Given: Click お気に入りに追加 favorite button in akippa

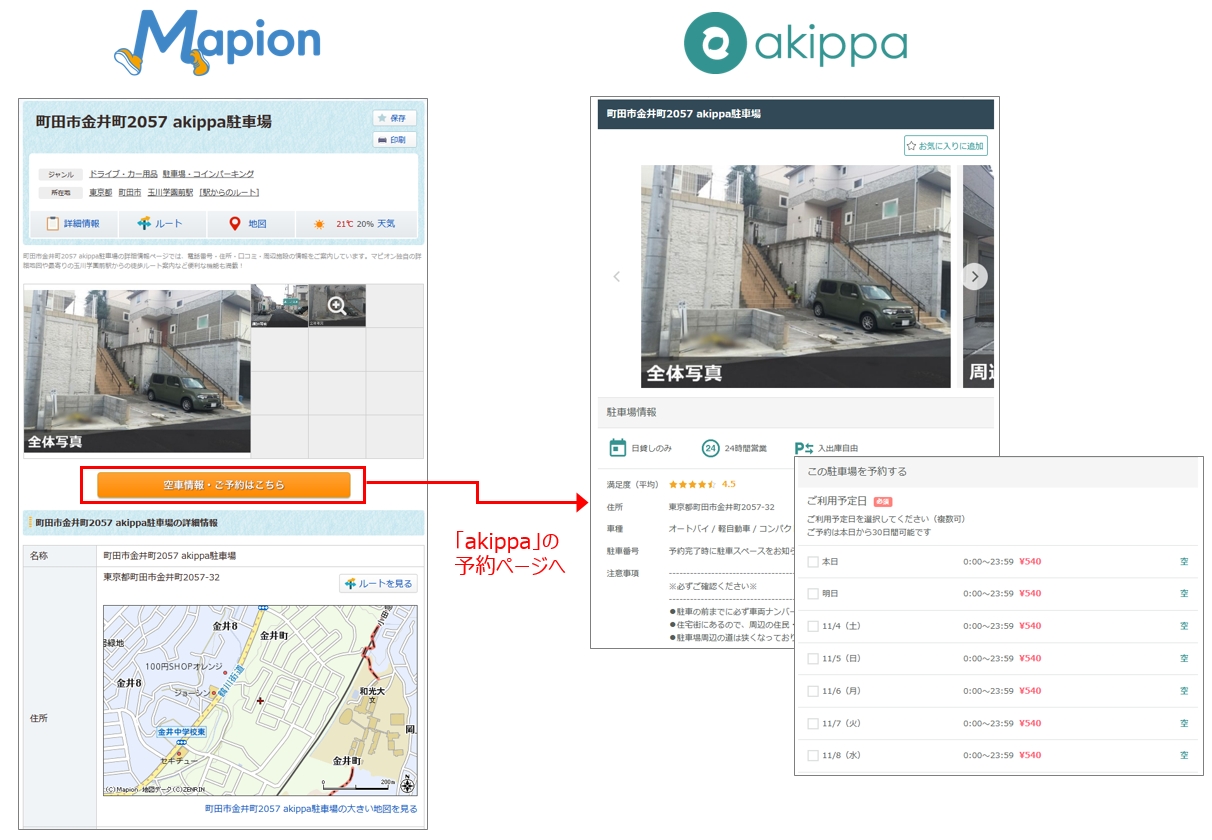Looking at the screenshot, I should click(946, 146).
